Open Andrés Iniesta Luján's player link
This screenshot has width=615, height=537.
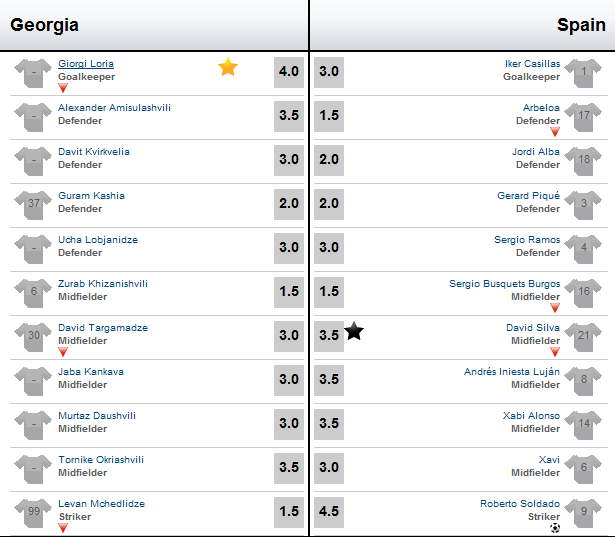pos(512,372)
